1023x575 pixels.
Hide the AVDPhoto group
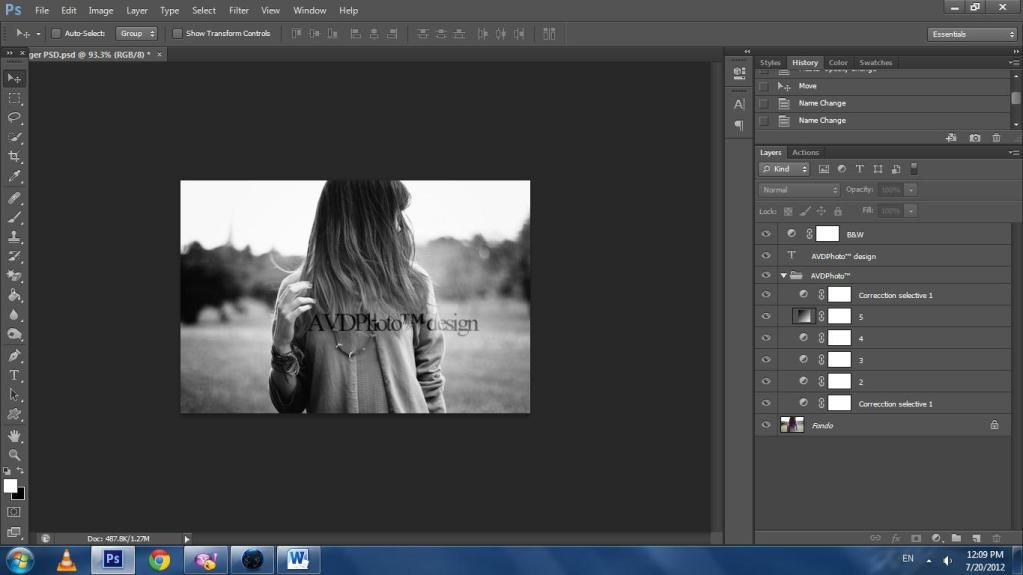click(766, 275)
